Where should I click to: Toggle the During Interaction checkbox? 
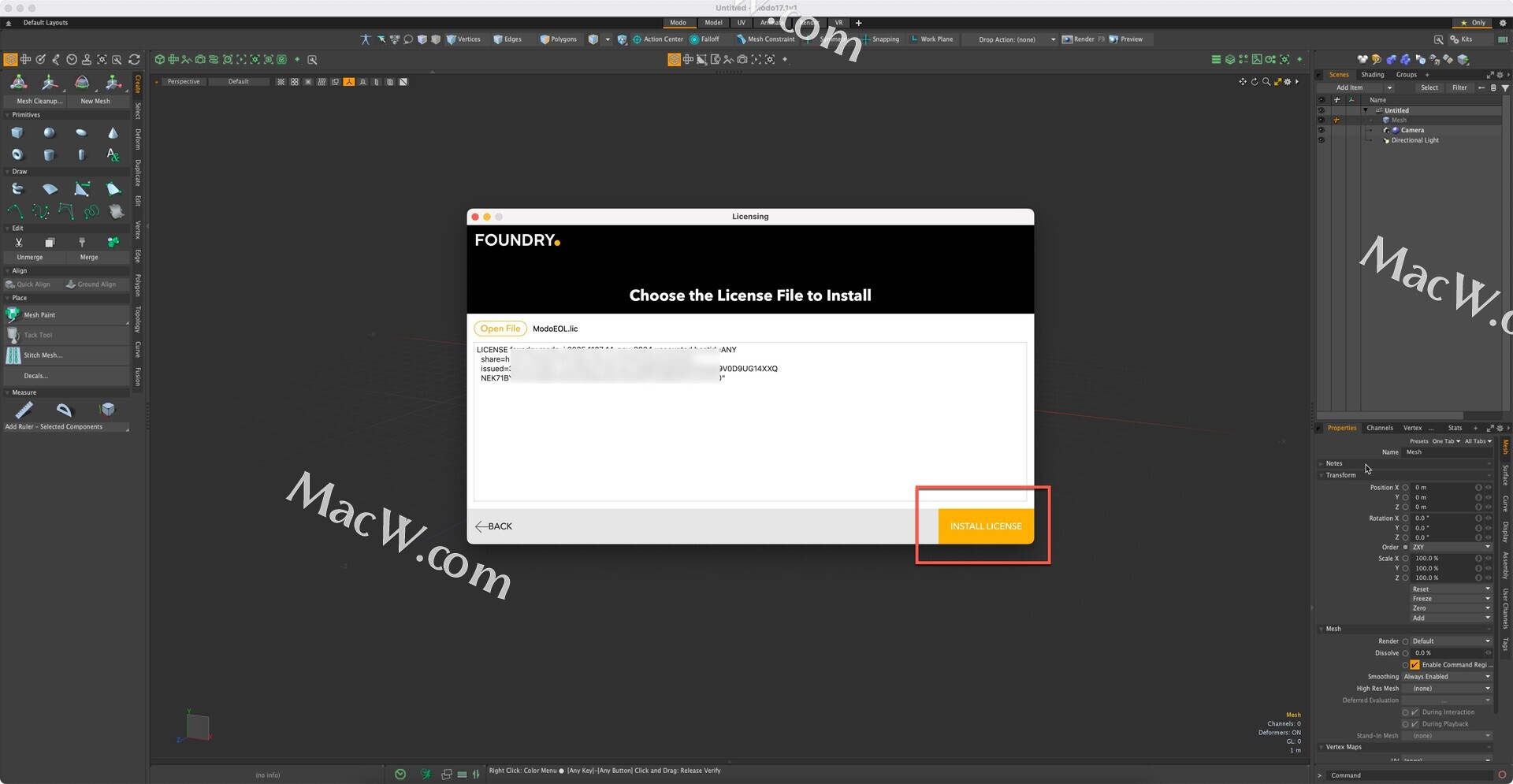1414,712
